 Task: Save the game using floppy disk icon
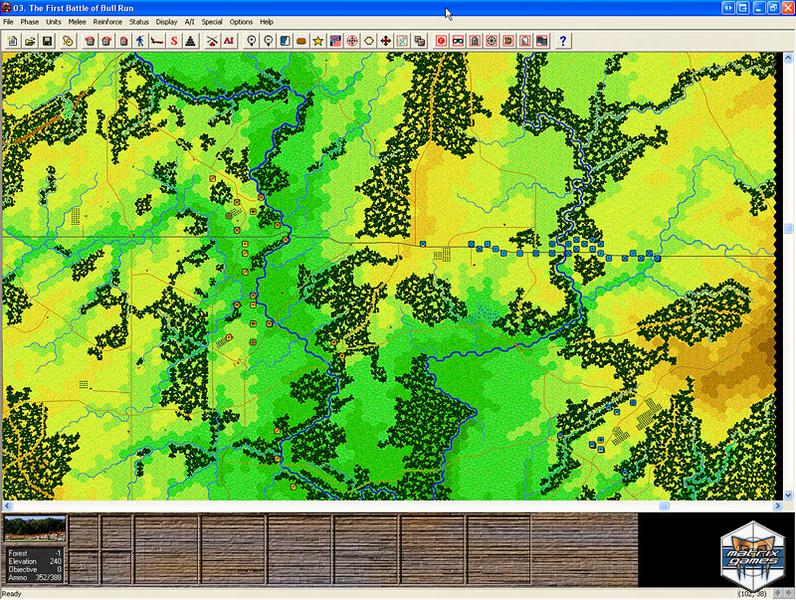click(x=47, y=41)
